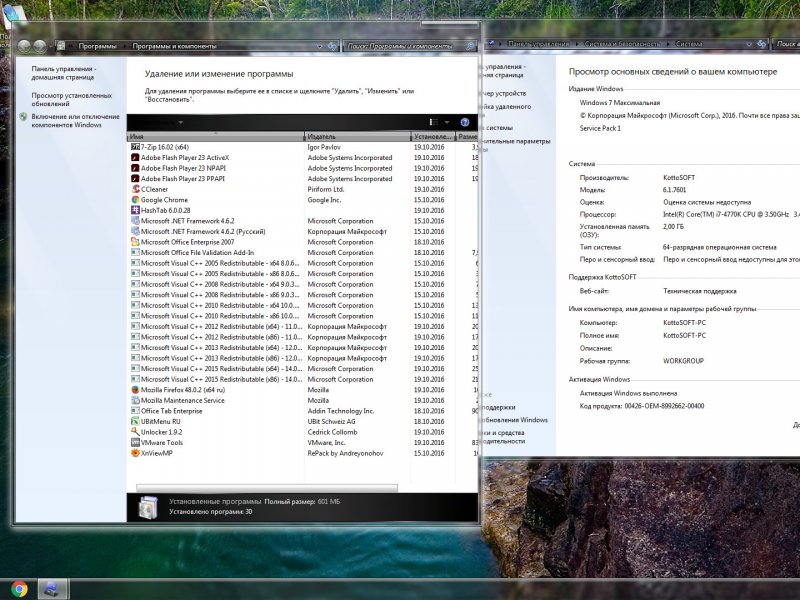
Task: Select Visual C++ 2013 Redistributable (x64) row
Action: click(x=303, y=347)
